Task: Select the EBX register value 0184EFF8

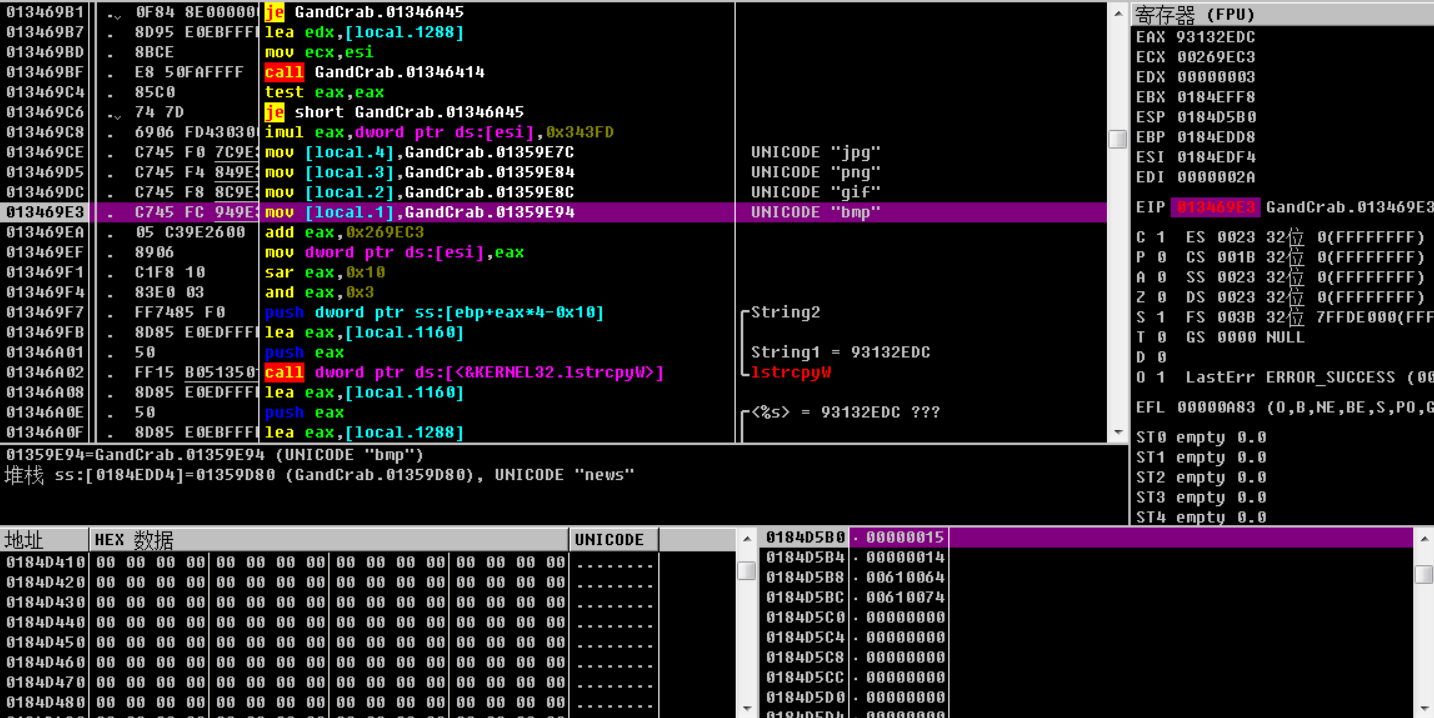Action: [1216, 97]
